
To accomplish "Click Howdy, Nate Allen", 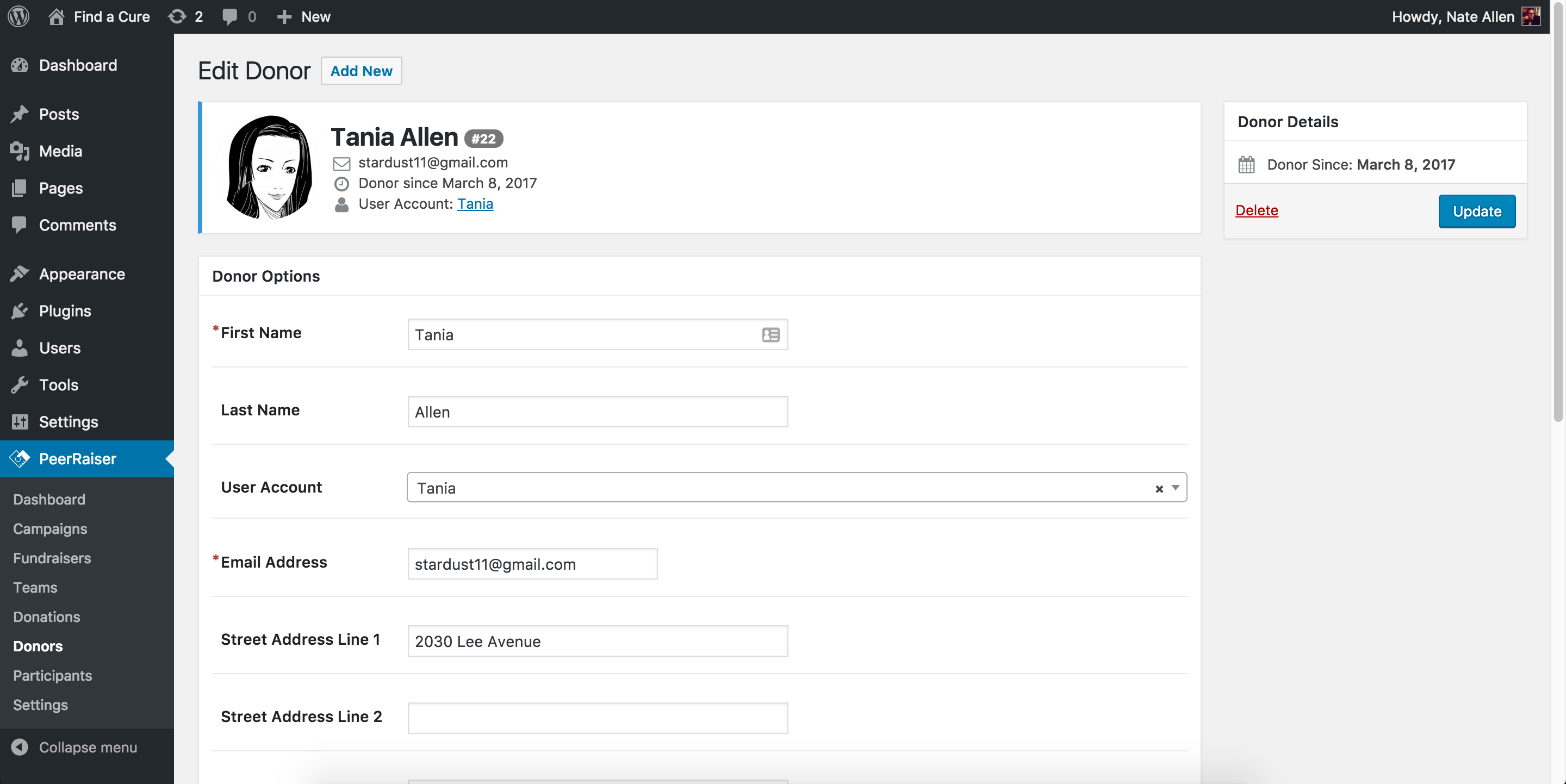I will point(1453,16).
